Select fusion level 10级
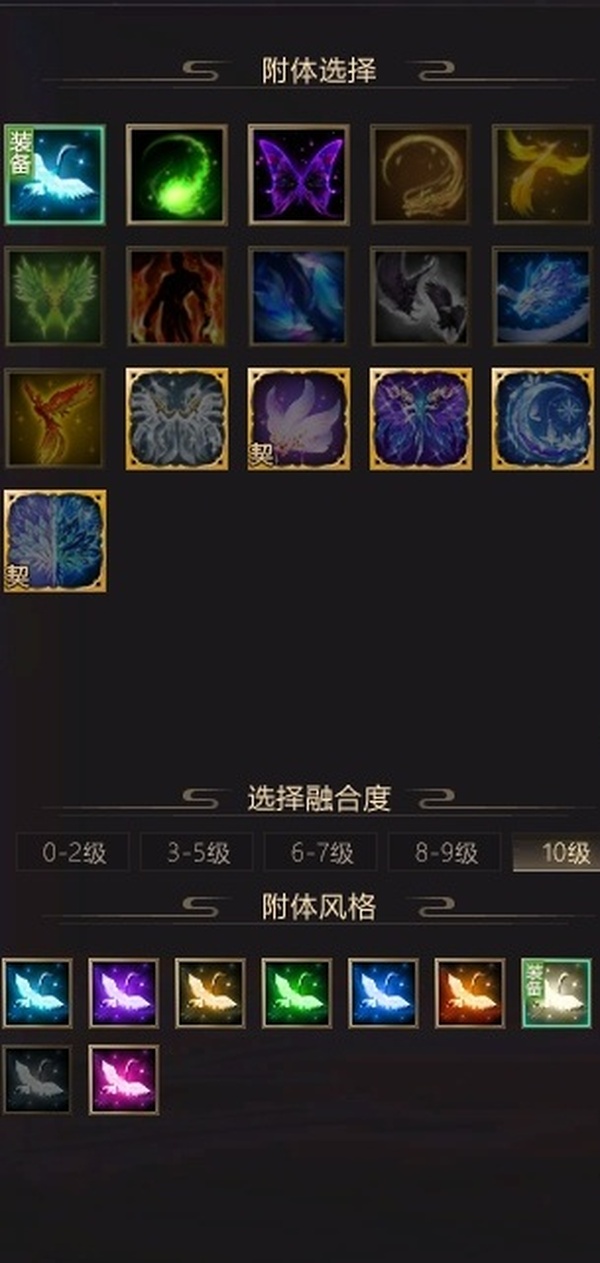The width and height of the screenshot is (600, 1263). coord(557,853)
